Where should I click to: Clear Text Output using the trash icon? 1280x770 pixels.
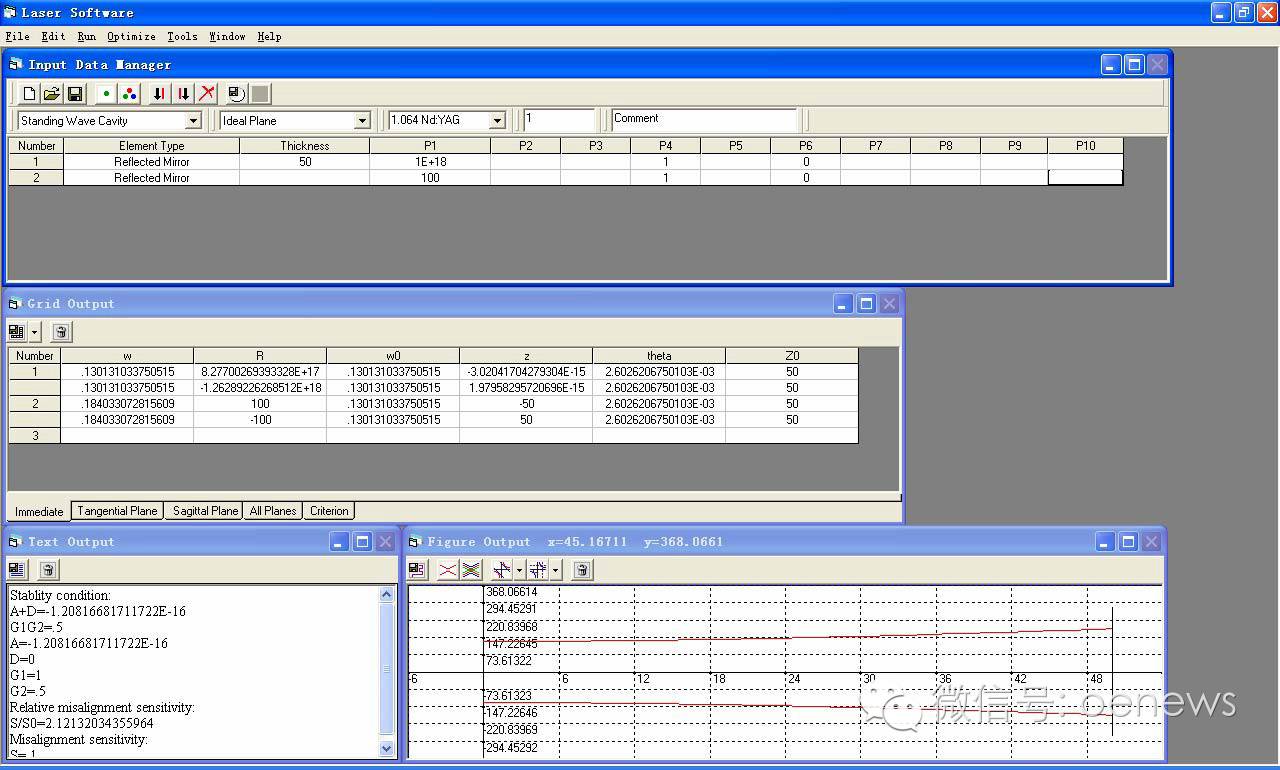[48, 570]
